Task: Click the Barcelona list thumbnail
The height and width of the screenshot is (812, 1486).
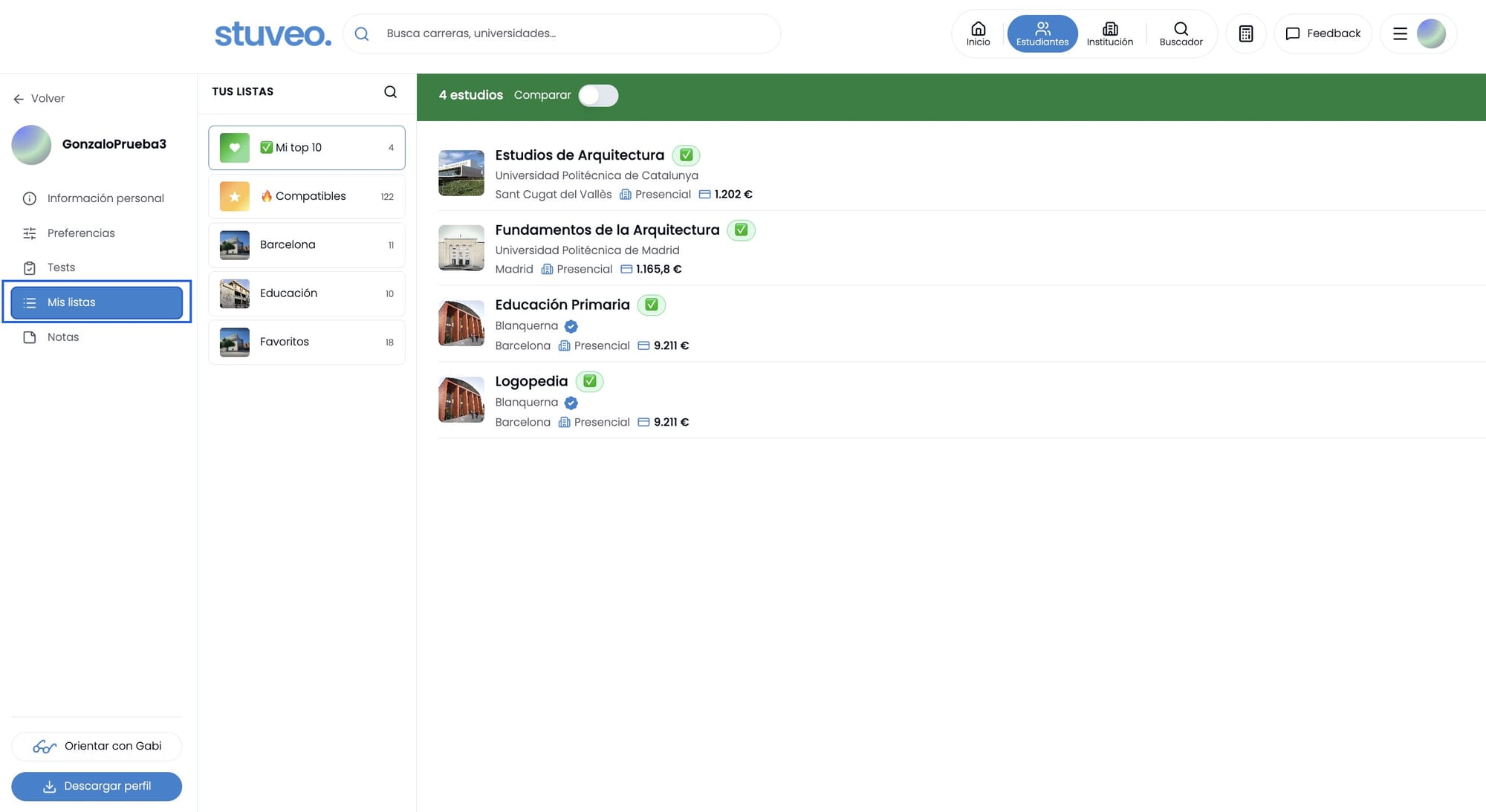Action: coord(235,245)
